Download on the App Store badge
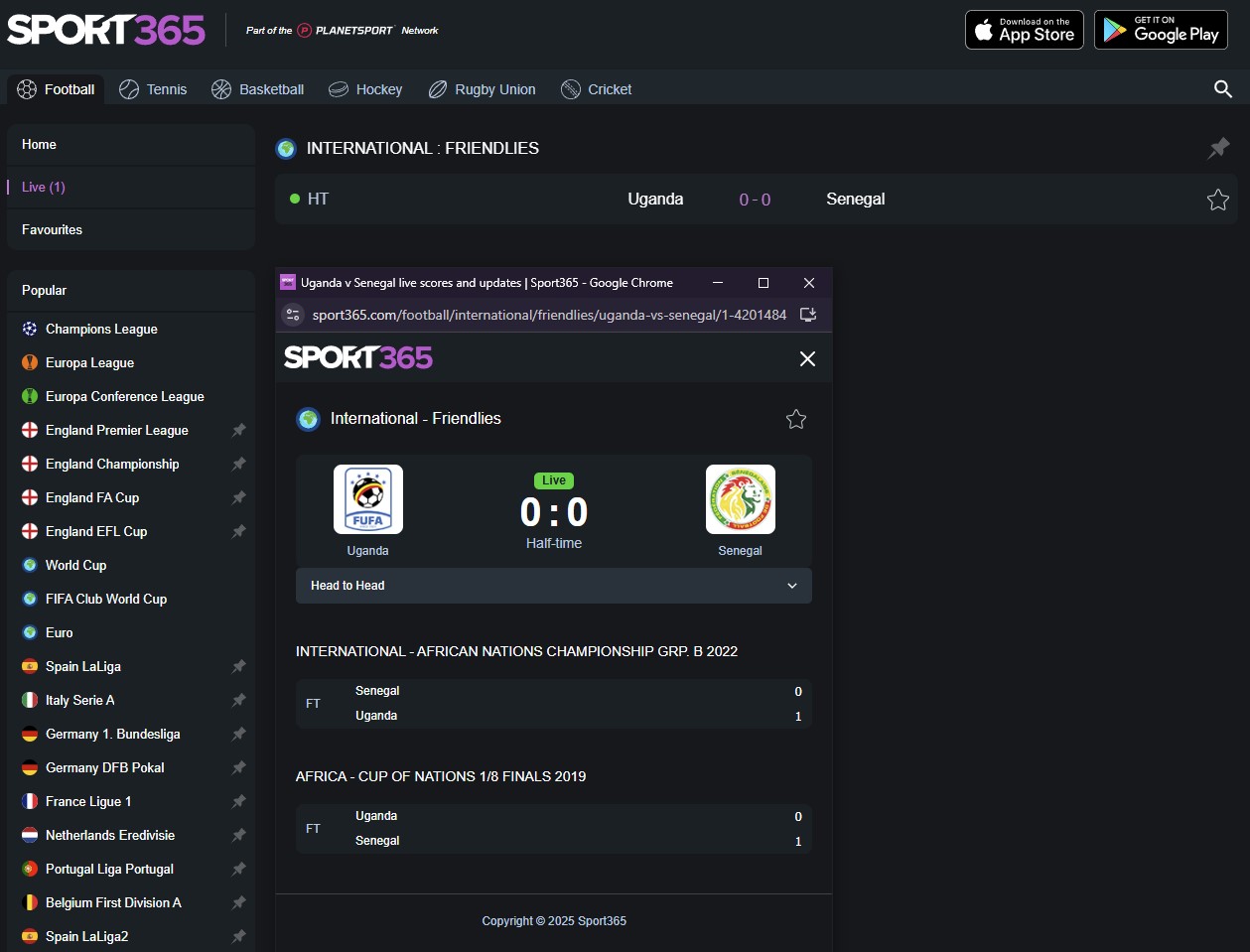Image resolution: width=1250 pixels, height=952 pixels. (x=1025, y=30)
